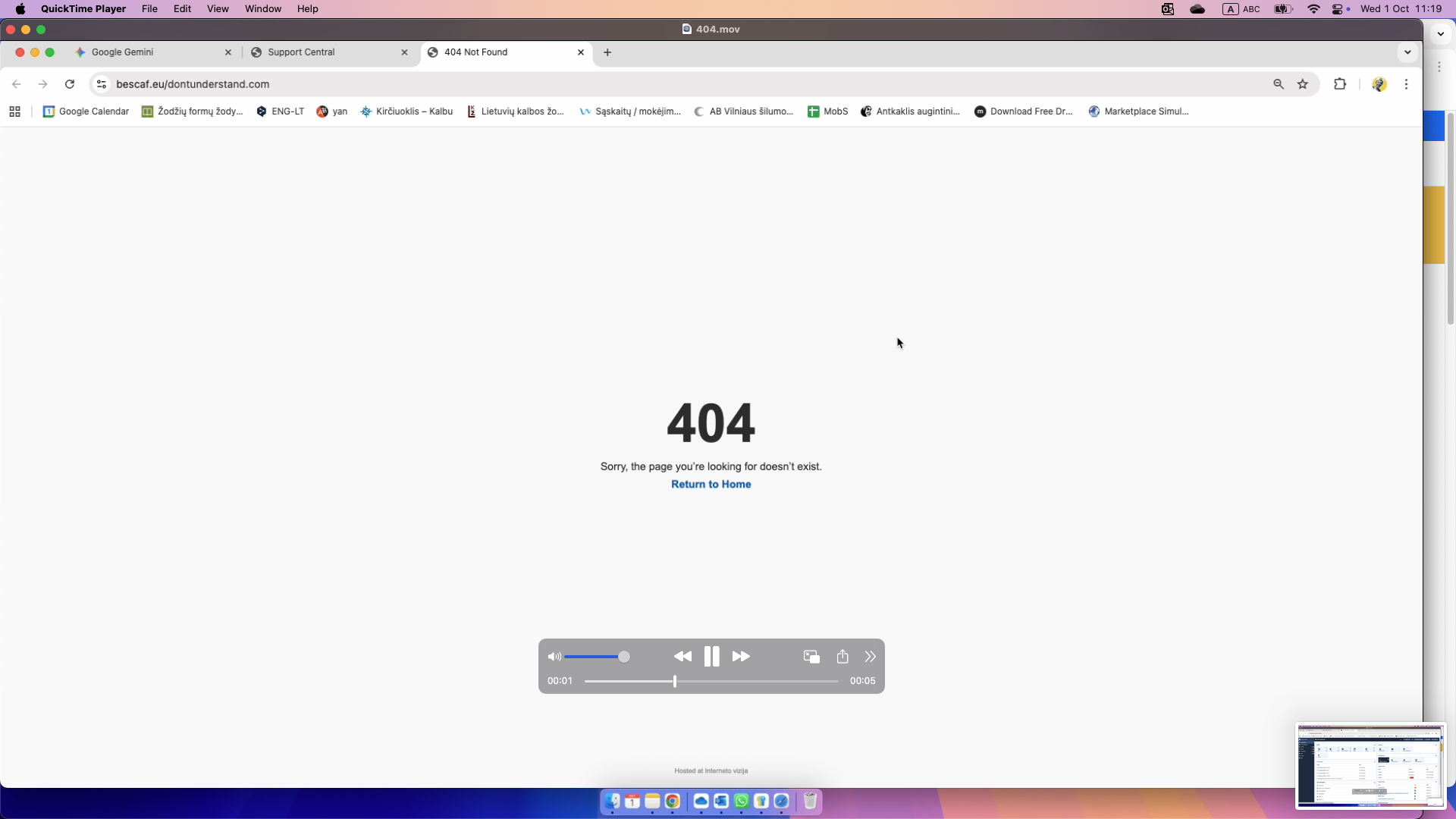Image resolution: width=1456 pixels, height=819 pixels.
Task: Mute audio with the speaker icon
Action: tap(554, 657)
